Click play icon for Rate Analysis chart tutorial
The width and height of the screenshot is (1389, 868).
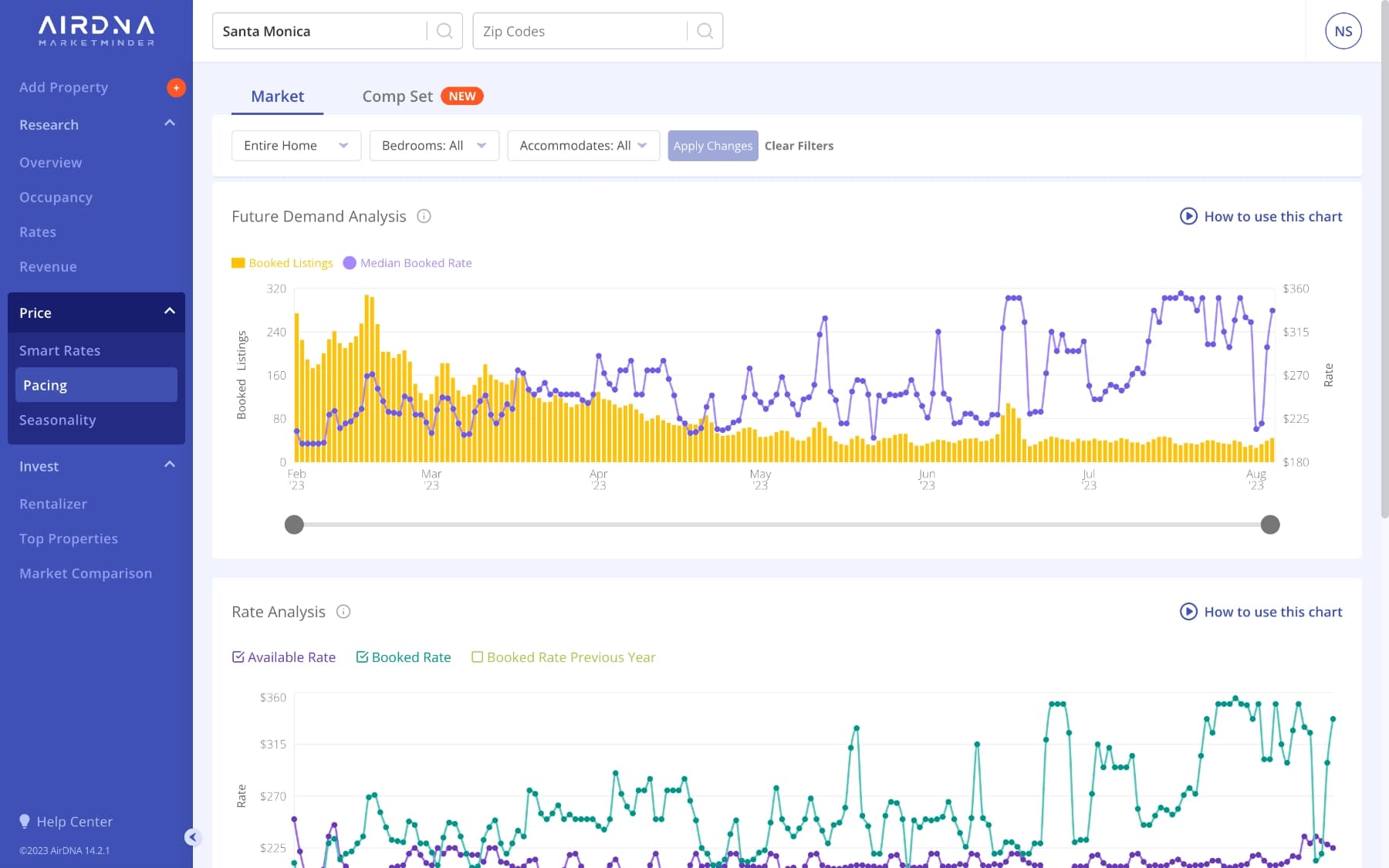pos(1188,611)
